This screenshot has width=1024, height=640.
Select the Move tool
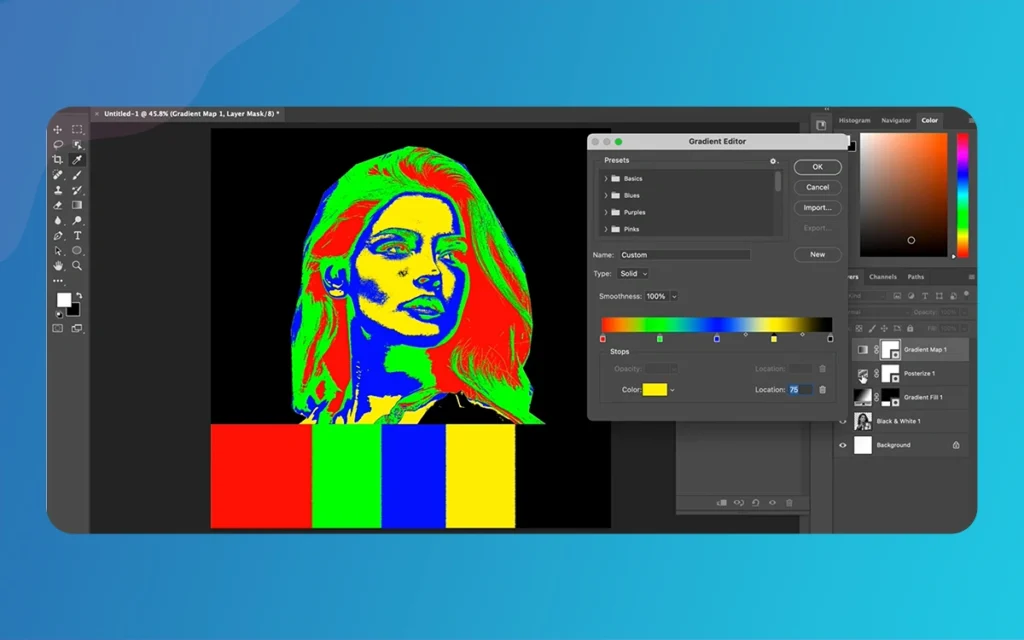click(x=58, y=130)
